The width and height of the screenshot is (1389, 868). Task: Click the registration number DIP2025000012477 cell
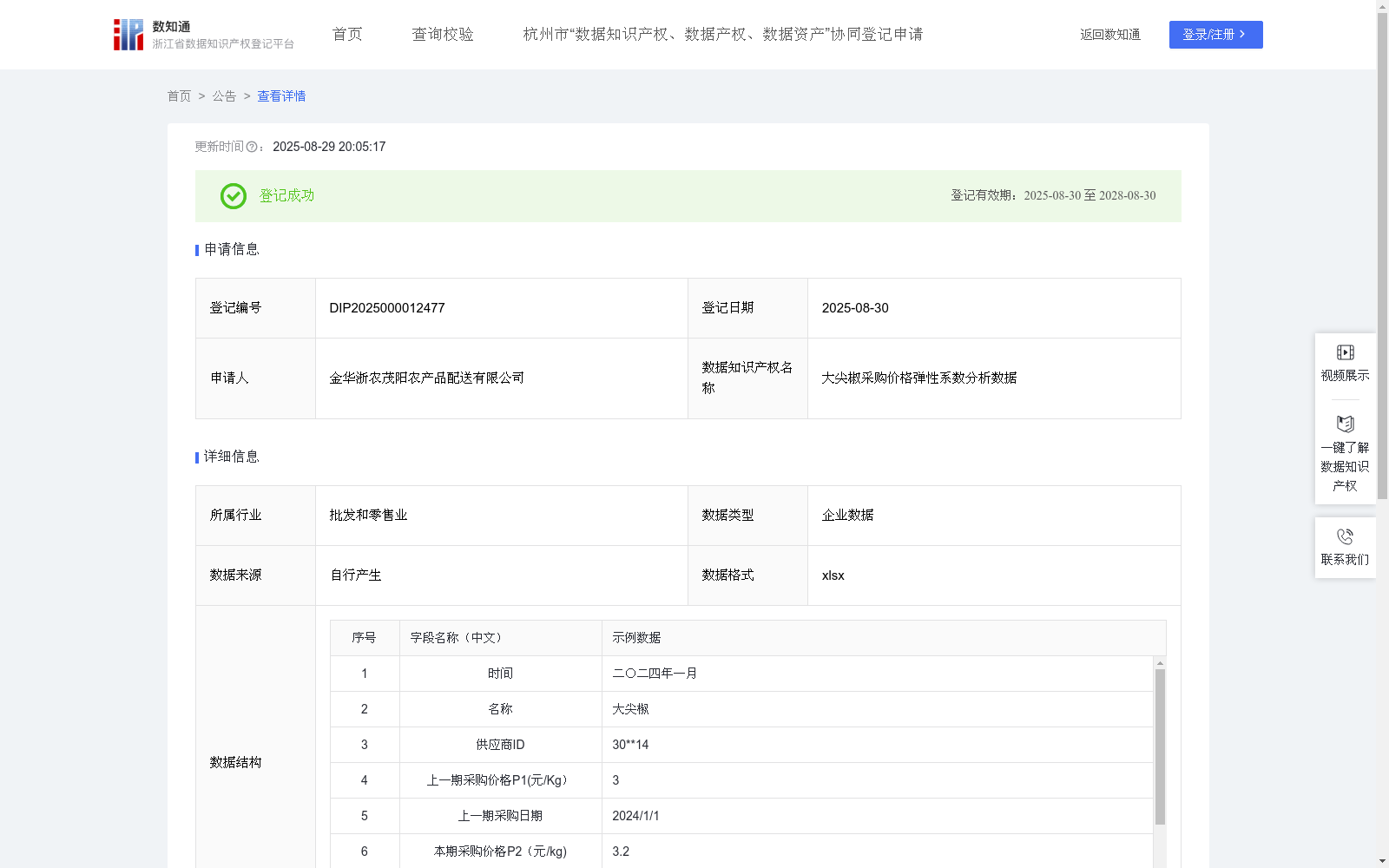[x=386, y=307]
